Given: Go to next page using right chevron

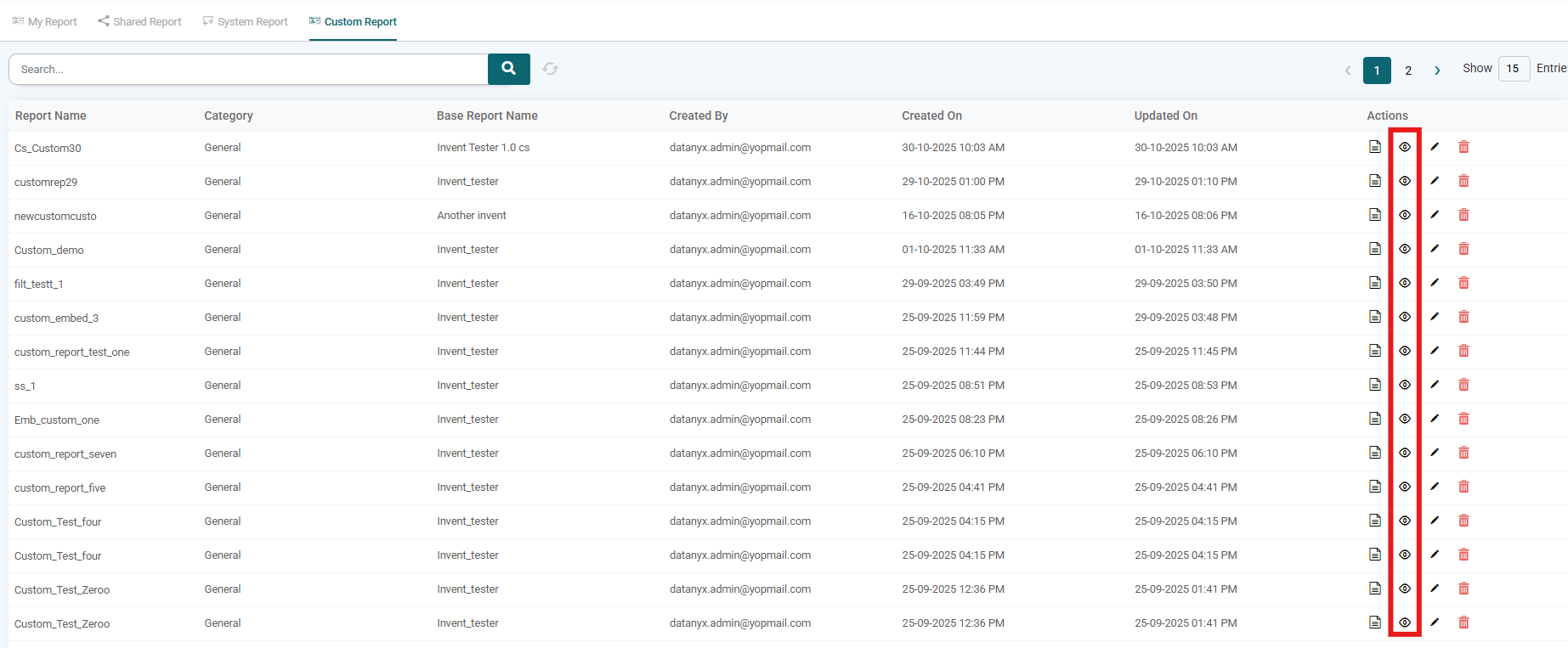Looking at the screenshot, I should pyautogui.click(x=1437, y=70).
